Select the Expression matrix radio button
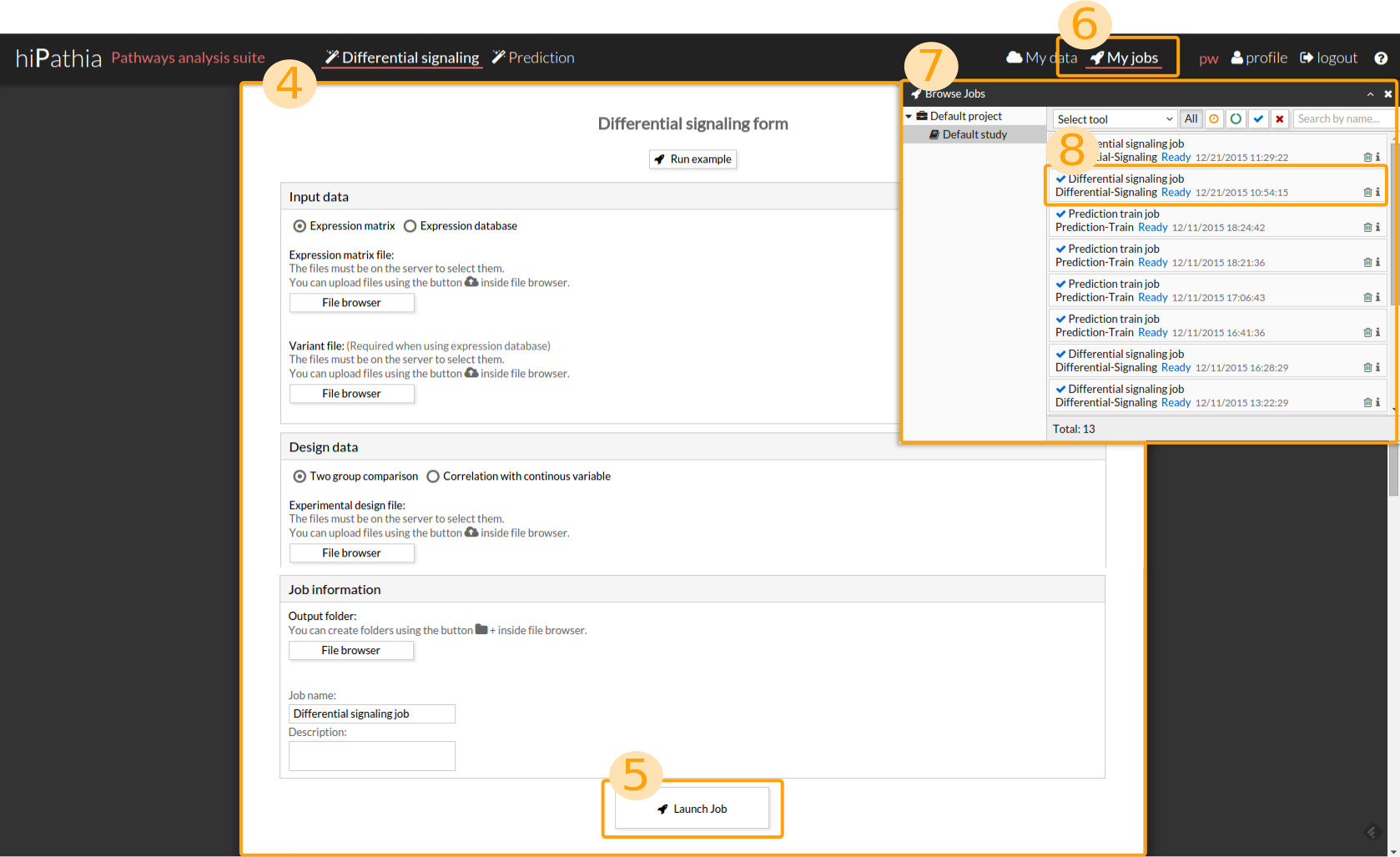 pyautogui.click(x=300, y=226)
